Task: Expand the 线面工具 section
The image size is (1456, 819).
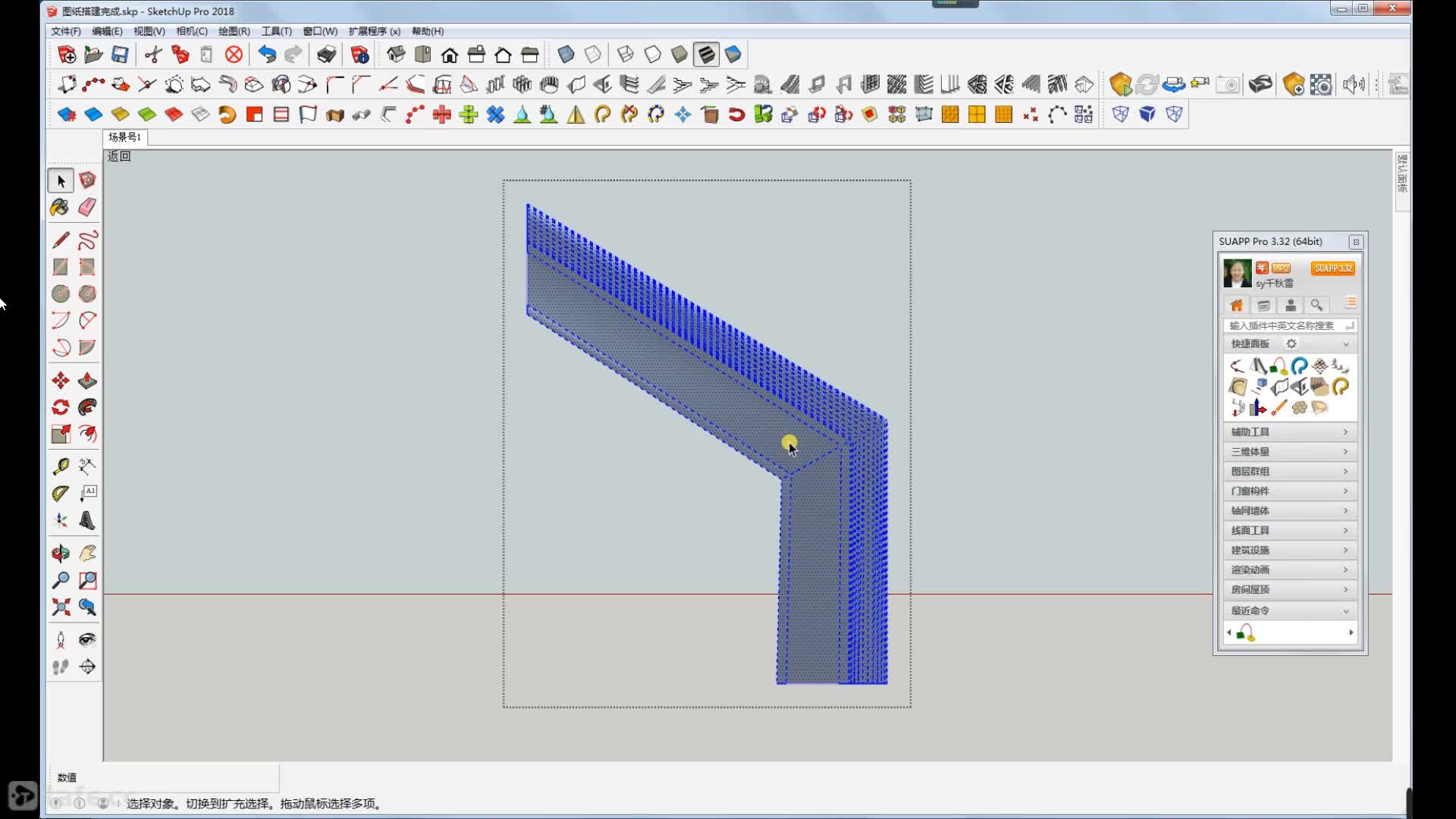Action: coord(1290,530)
